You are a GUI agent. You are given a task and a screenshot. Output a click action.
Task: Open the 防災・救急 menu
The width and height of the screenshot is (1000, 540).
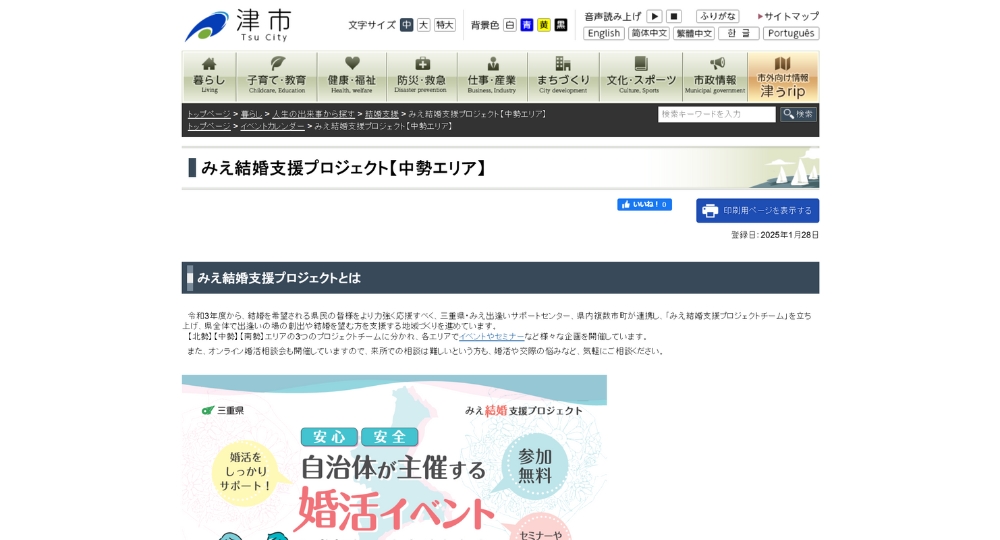point(422,77)
